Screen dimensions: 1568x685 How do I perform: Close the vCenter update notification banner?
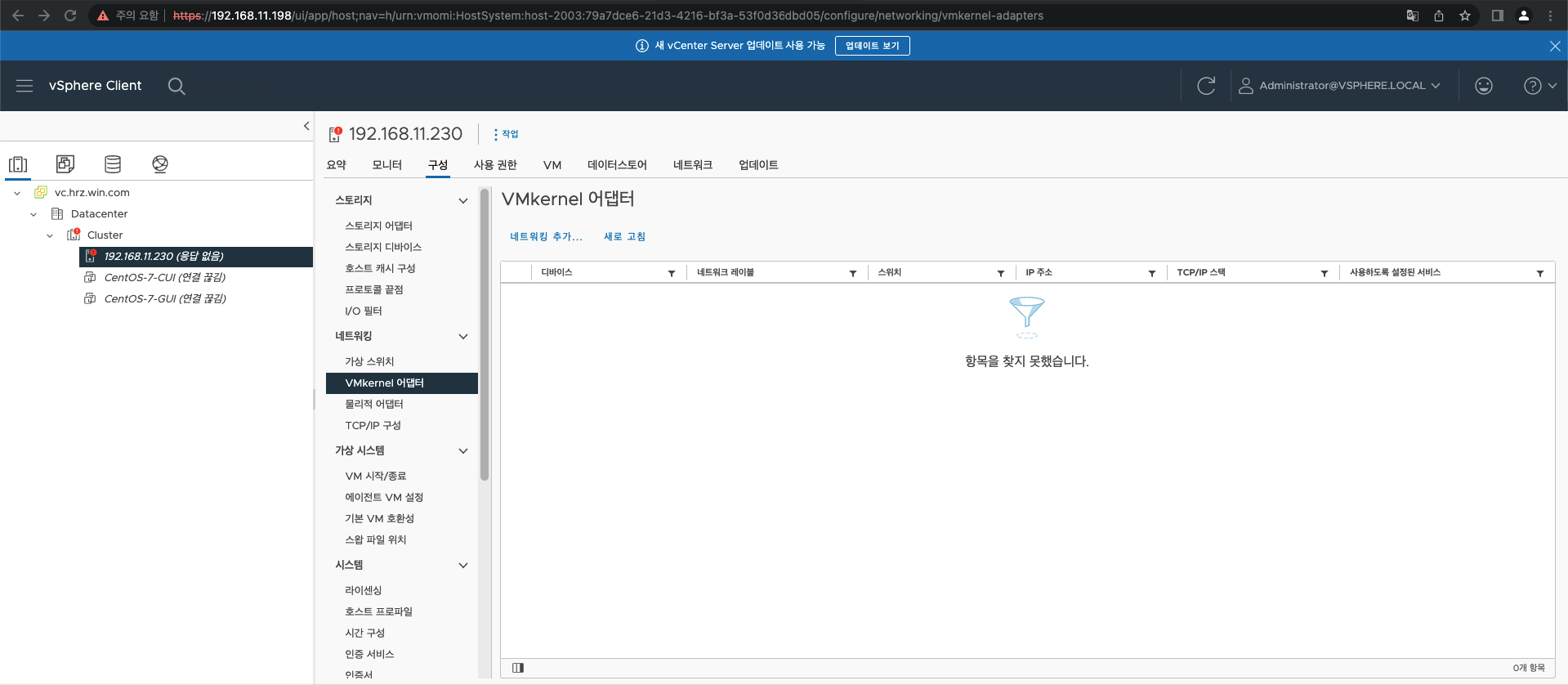point(1555,46)
